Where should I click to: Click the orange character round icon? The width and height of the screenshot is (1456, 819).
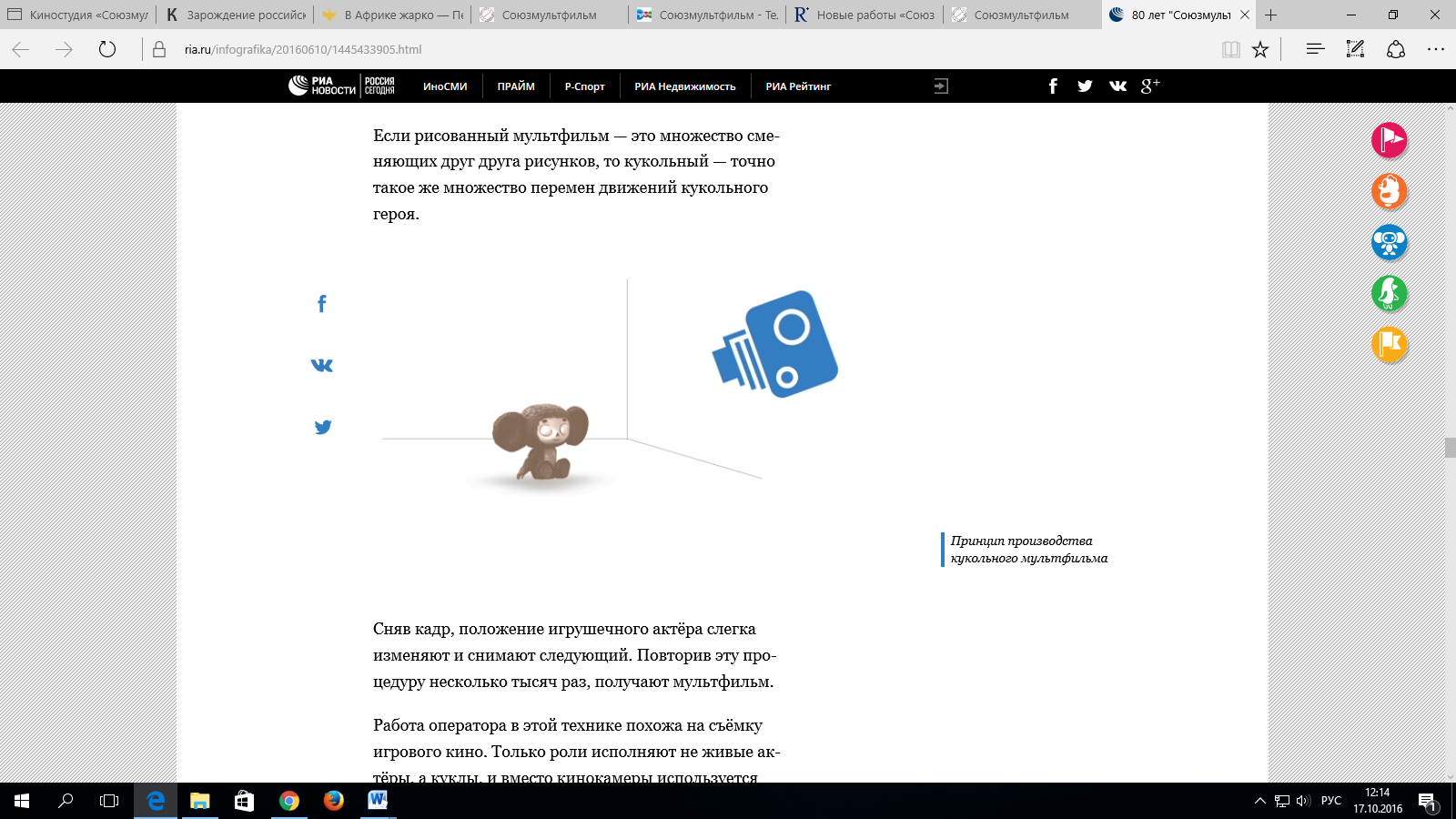tap(1390, 191)
